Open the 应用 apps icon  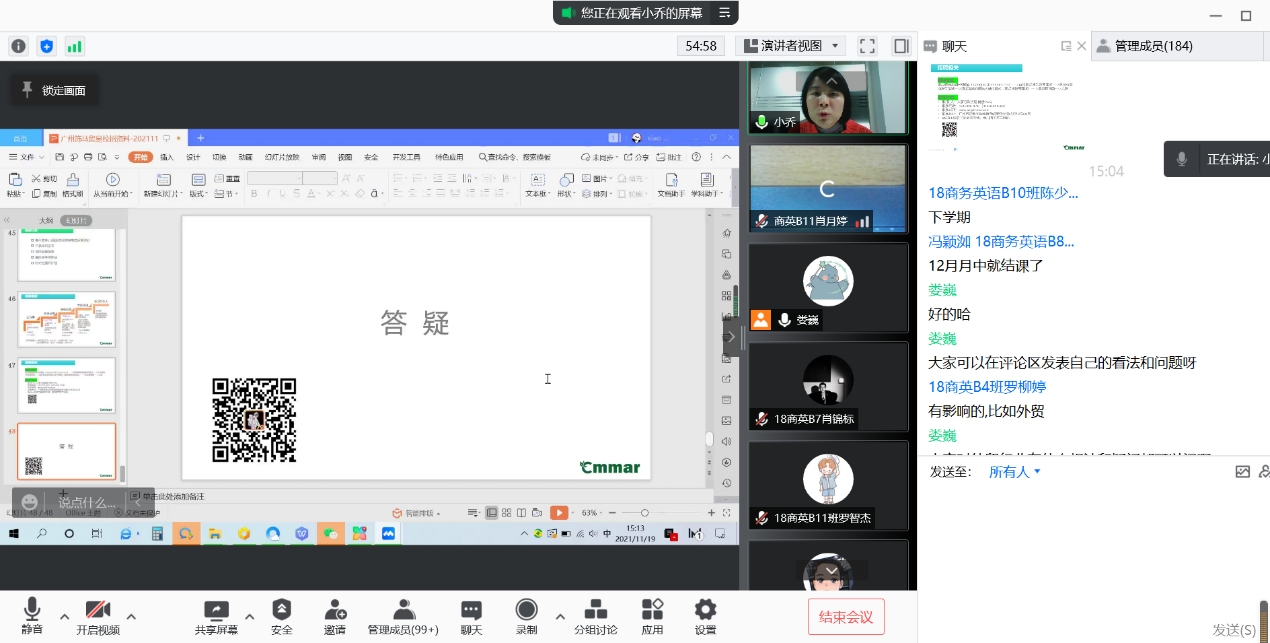point(652,617)
